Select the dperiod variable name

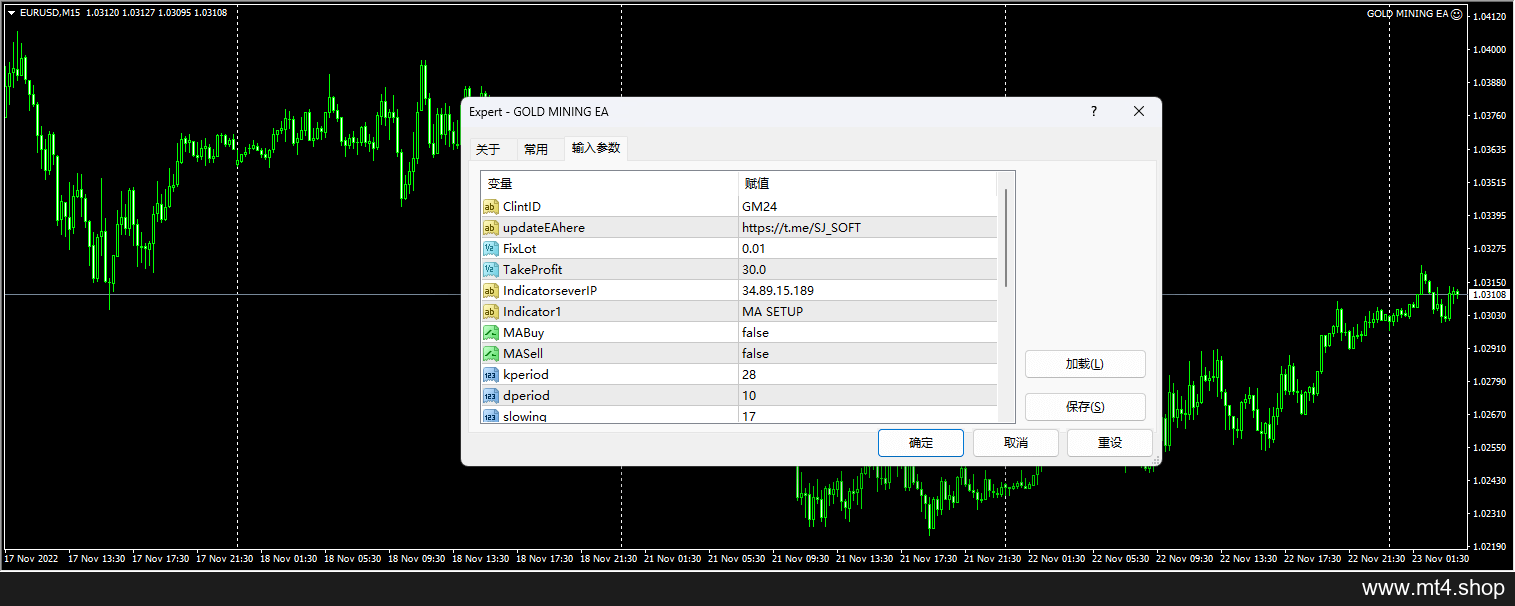pyautogui.click(x=526, y=396)
